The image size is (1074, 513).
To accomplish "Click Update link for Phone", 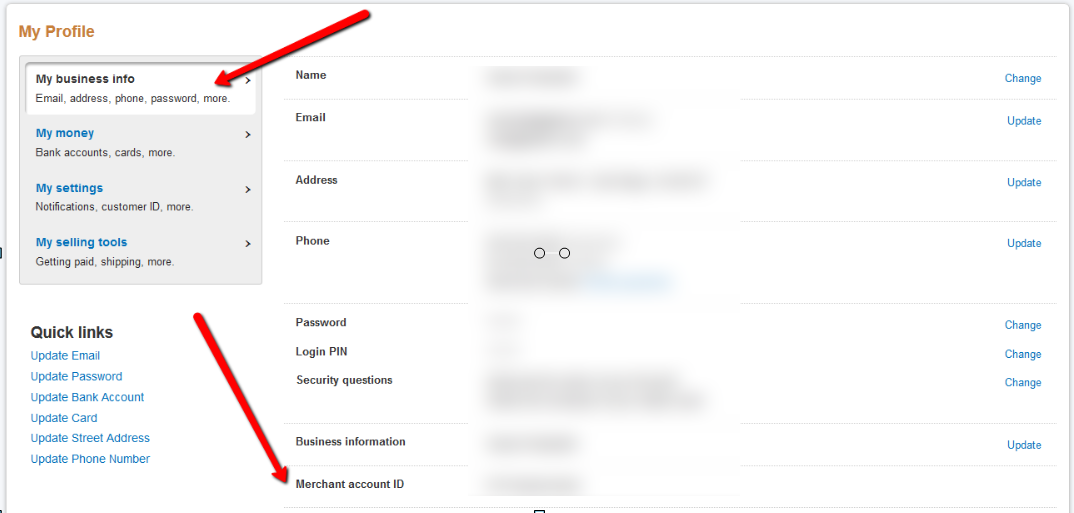I will [x=1024, y=243].
